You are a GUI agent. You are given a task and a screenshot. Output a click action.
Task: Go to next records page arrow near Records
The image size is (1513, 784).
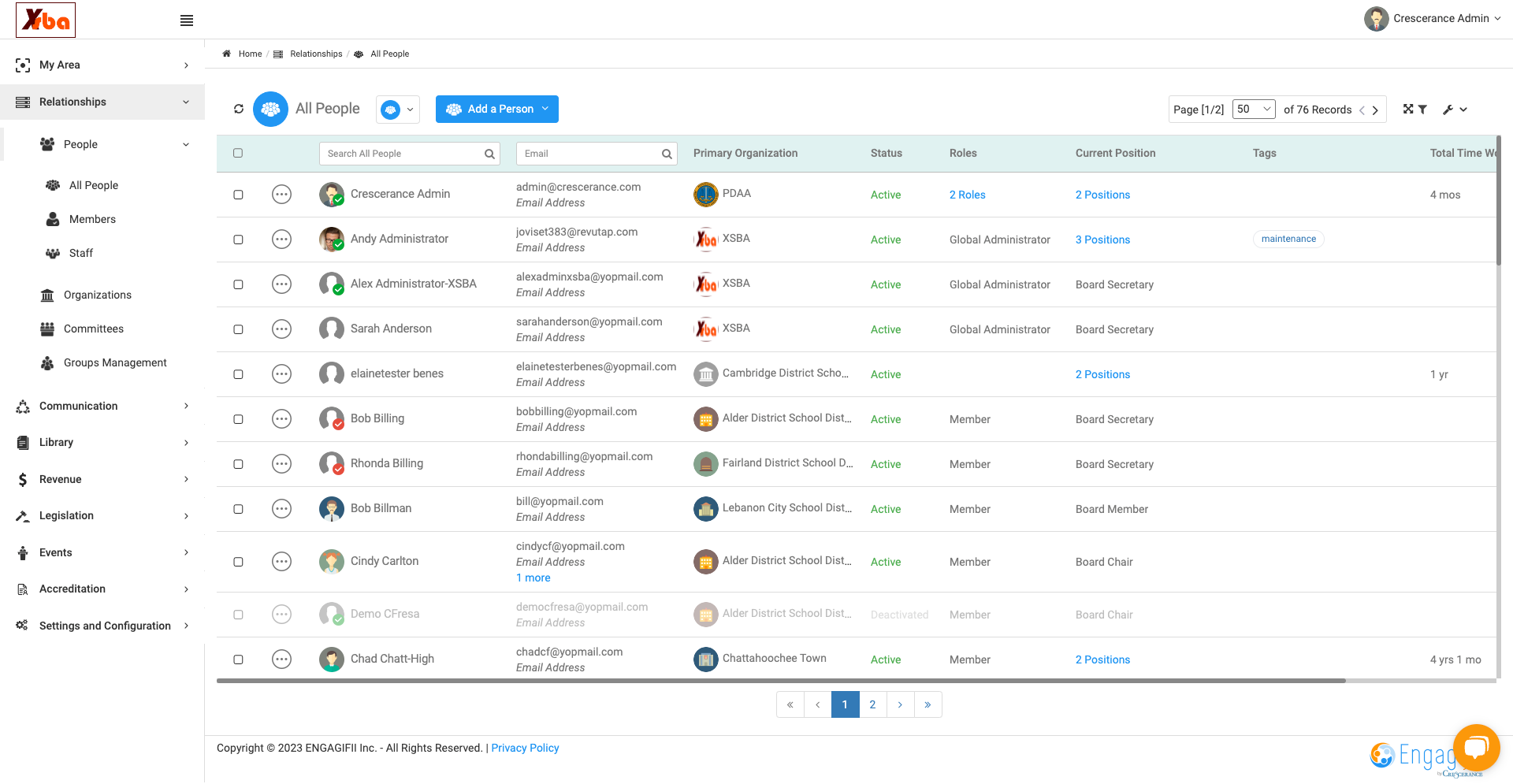pos(1375,110)
